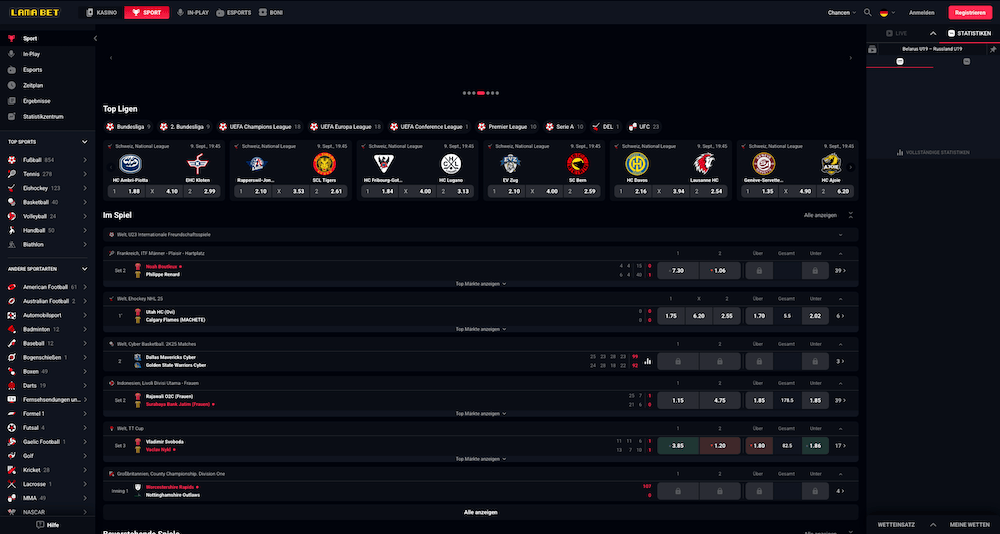
Task: Switch to the Kasino tab
Action: tap(103, 13)
